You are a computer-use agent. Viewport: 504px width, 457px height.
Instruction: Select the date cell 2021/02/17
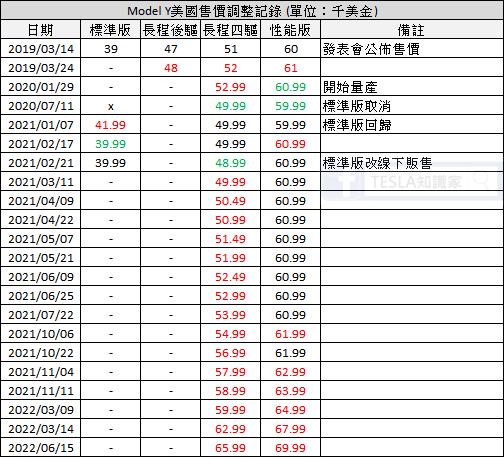pos(41,144)
